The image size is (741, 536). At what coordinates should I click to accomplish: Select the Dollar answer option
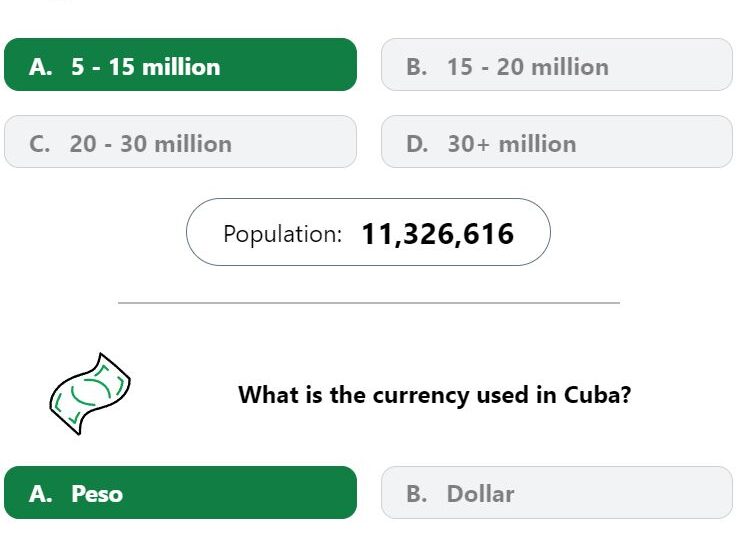pyautogui.click(x=556, y=493)
